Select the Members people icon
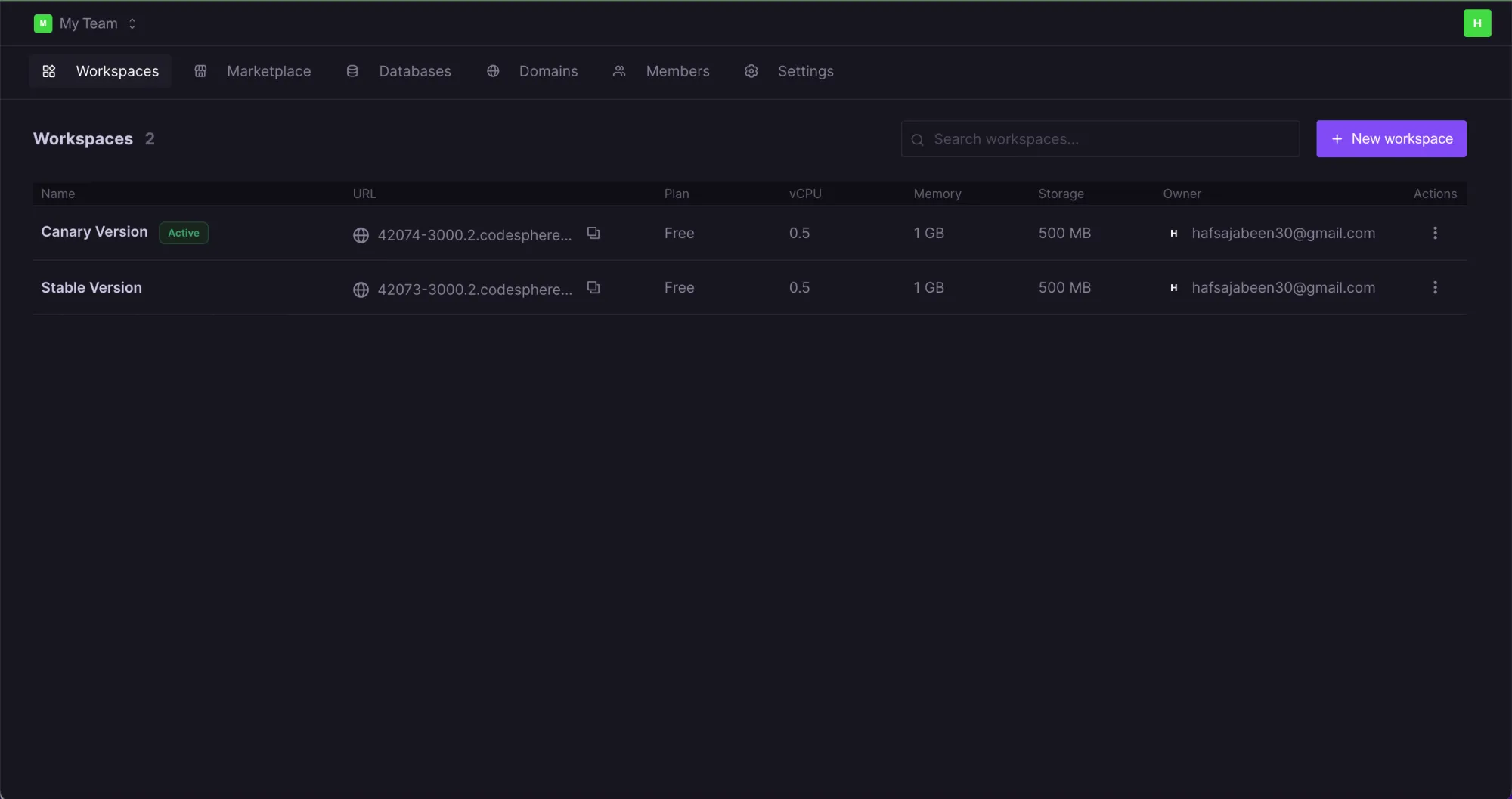This screenshot has height=799, width=1512. (x=619, y=70)
